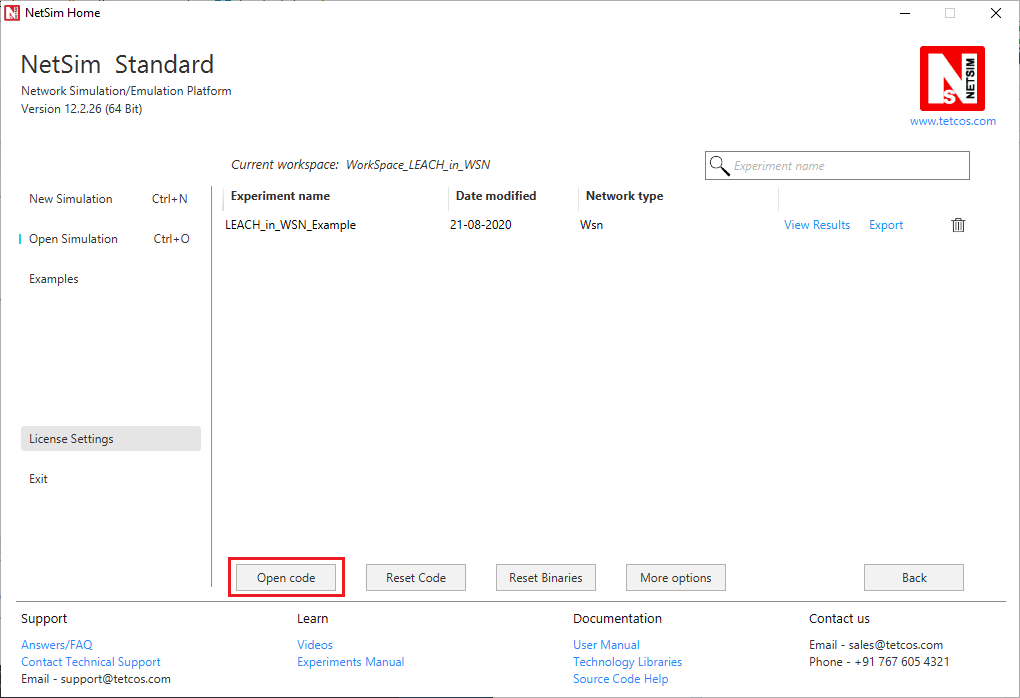Click the Version 12.2.26 text

[x=81, y=109]
